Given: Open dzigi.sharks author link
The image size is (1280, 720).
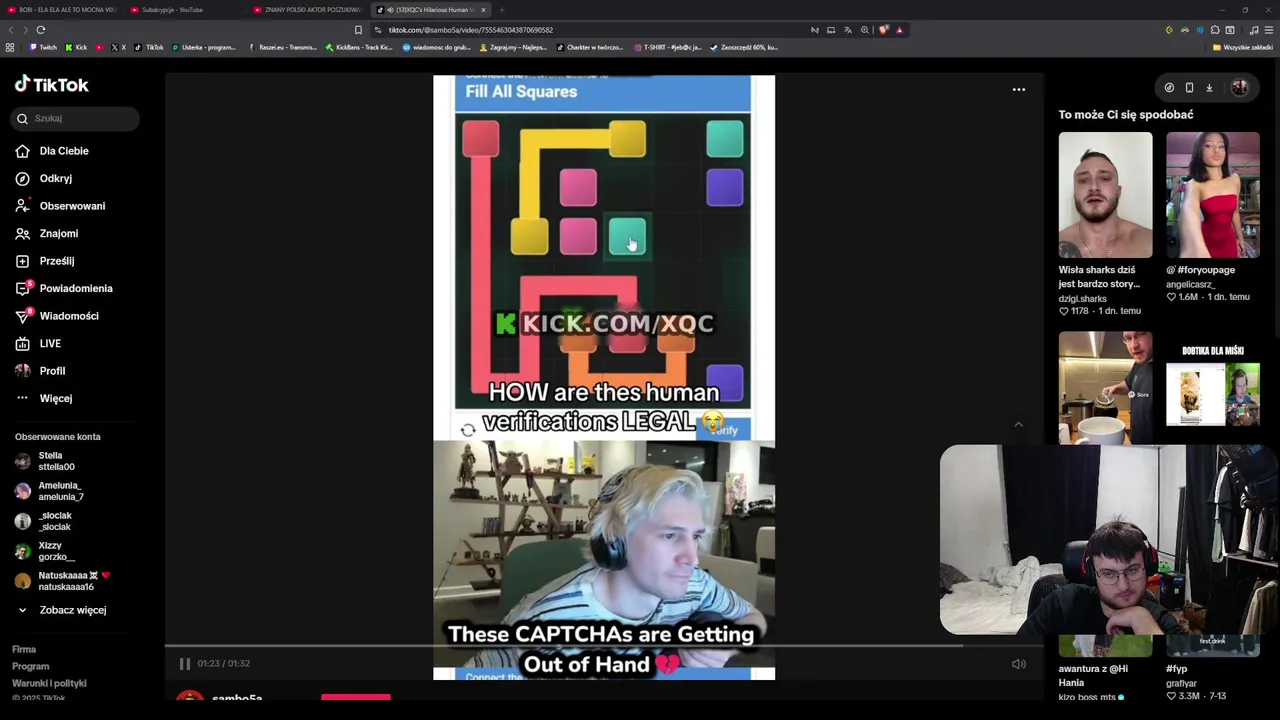Looking at the screenshot, I should pyautogui.click(x=1083, y=298).
